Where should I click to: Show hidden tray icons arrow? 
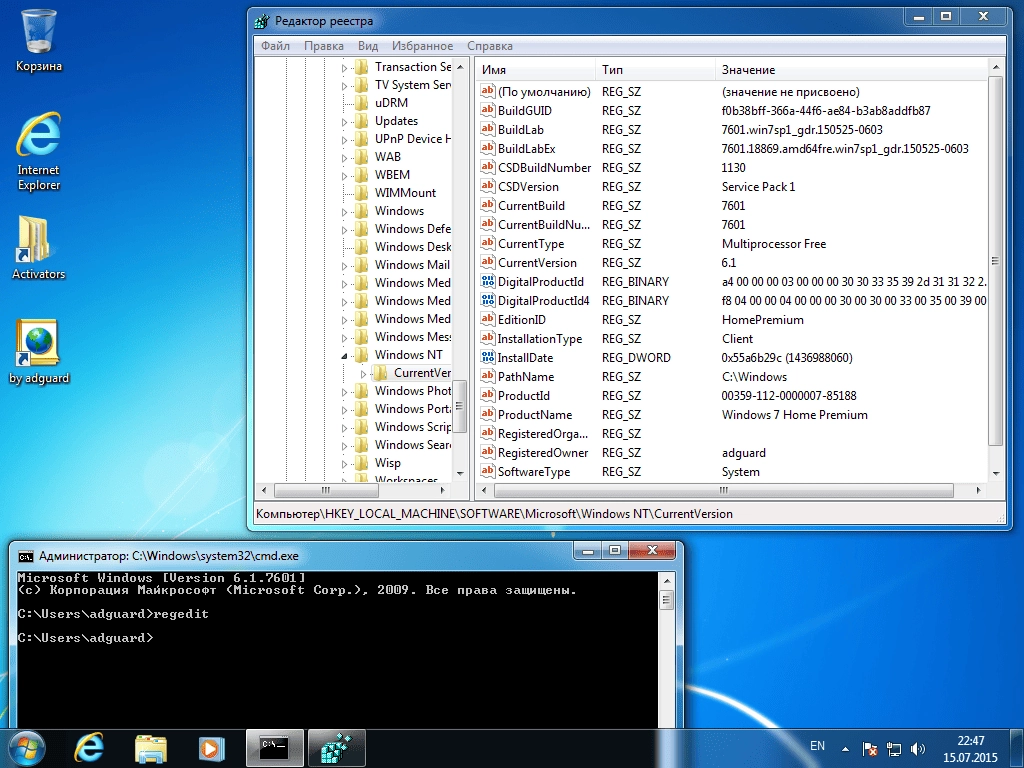pos(845,748)
